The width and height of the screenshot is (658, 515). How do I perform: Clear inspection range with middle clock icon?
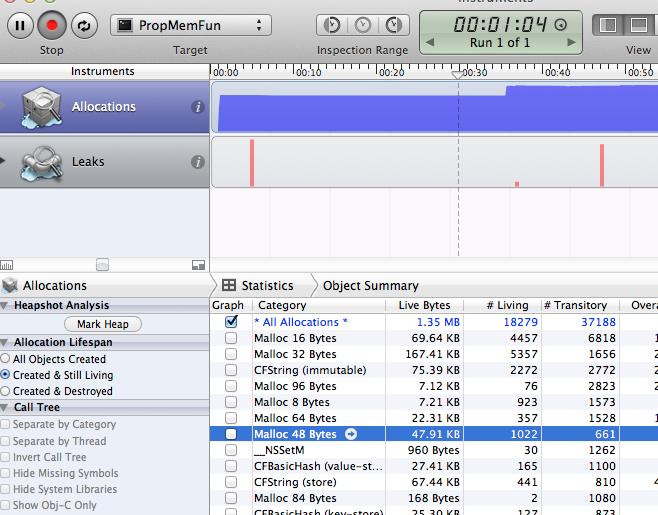click(362, 25)
